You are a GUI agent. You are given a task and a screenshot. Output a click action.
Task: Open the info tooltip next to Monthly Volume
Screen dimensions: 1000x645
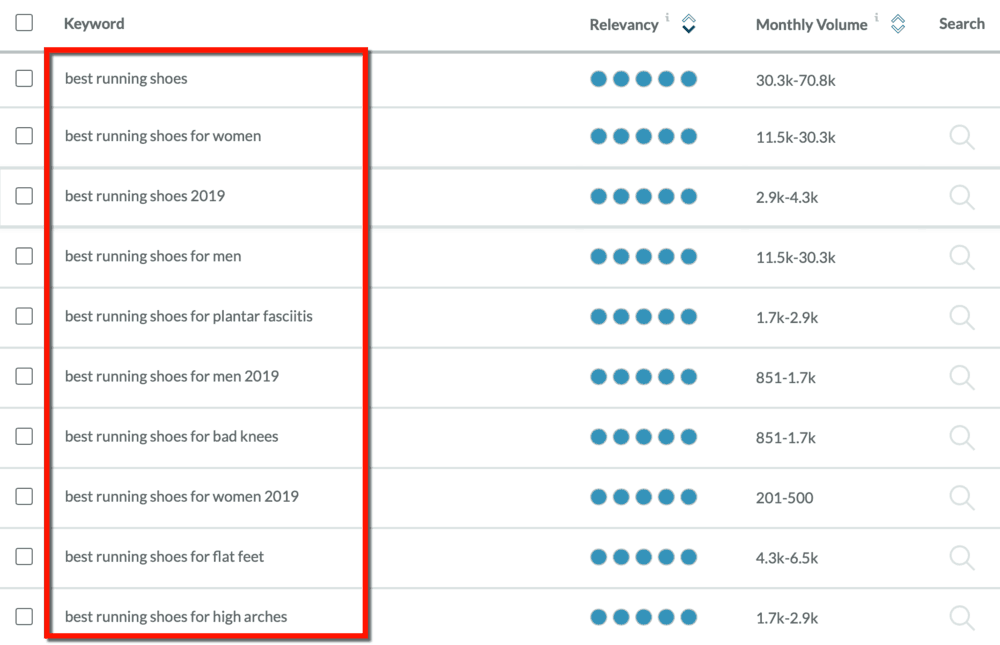876,18
